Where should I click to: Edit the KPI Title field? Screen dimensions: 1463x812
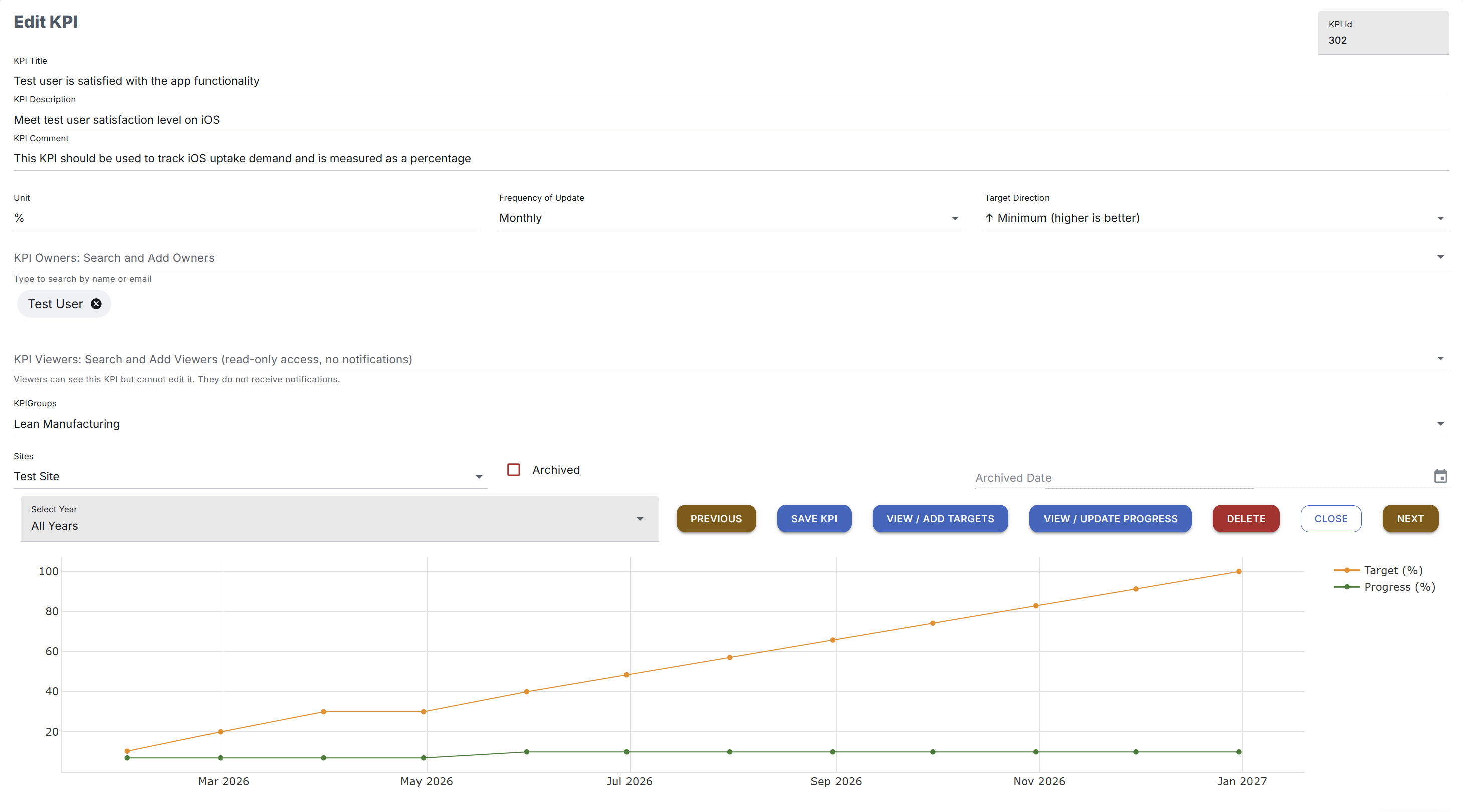[731, 81]
